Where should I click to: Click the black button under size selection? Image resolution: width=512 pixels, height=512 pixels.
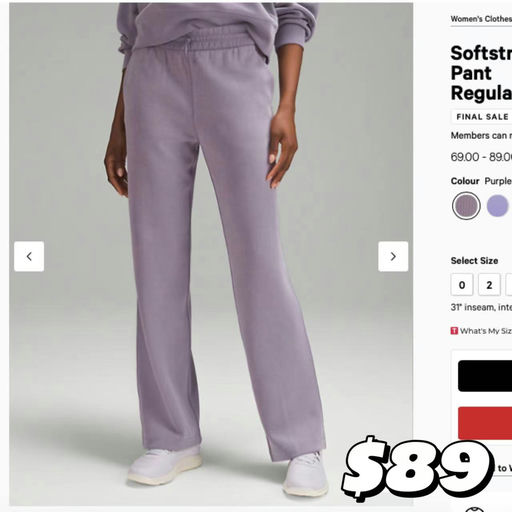click(x=485, y=376)
